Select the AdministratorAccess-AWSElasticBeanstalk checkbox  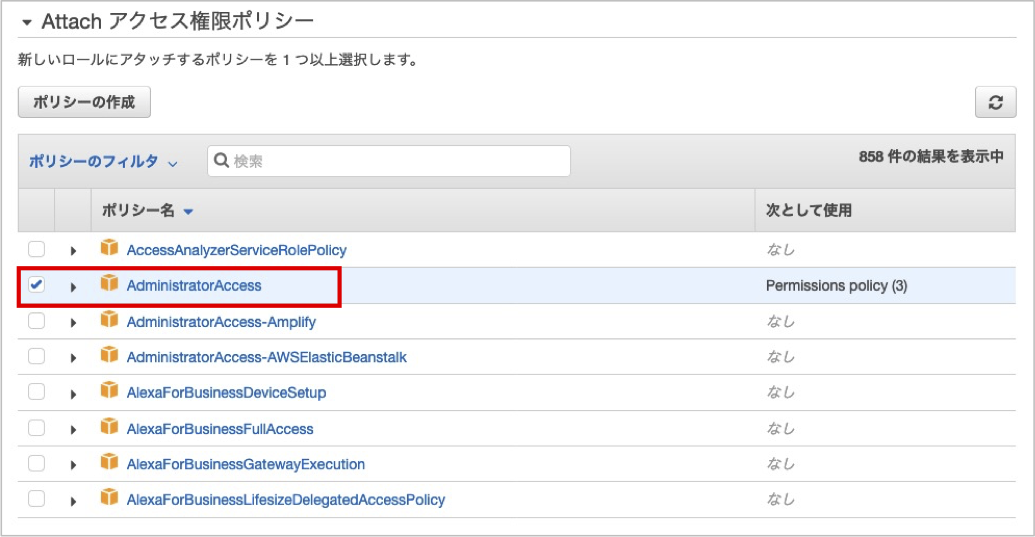[36, 356]
